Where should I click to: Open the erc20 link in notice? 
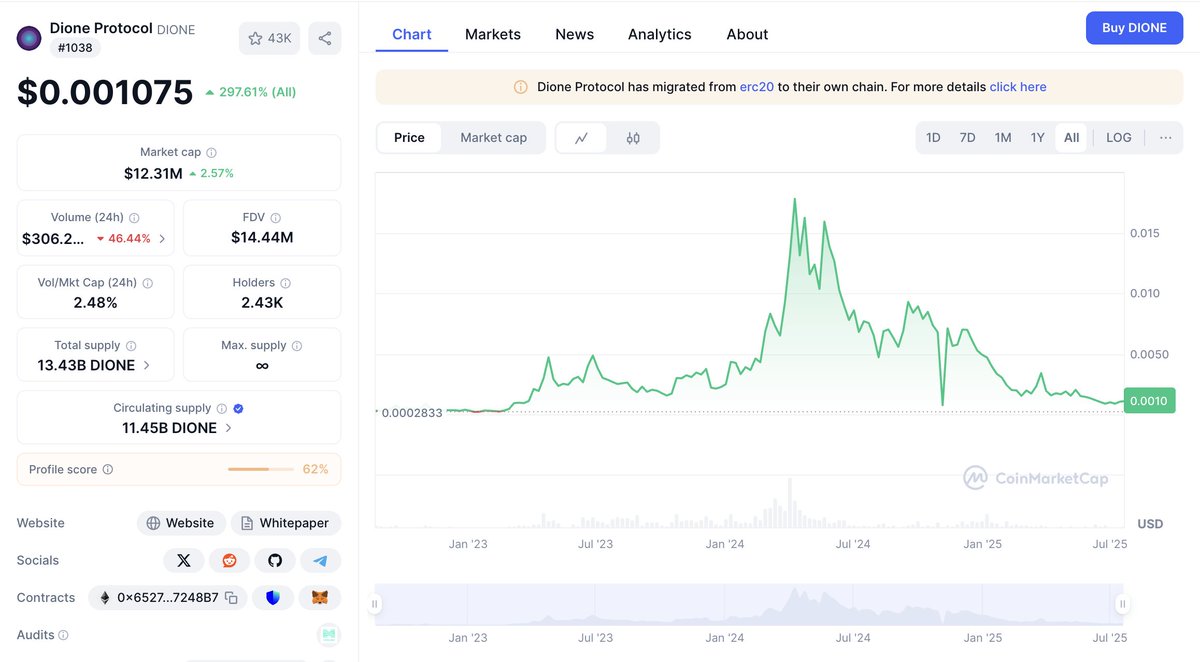click(757, 87)
